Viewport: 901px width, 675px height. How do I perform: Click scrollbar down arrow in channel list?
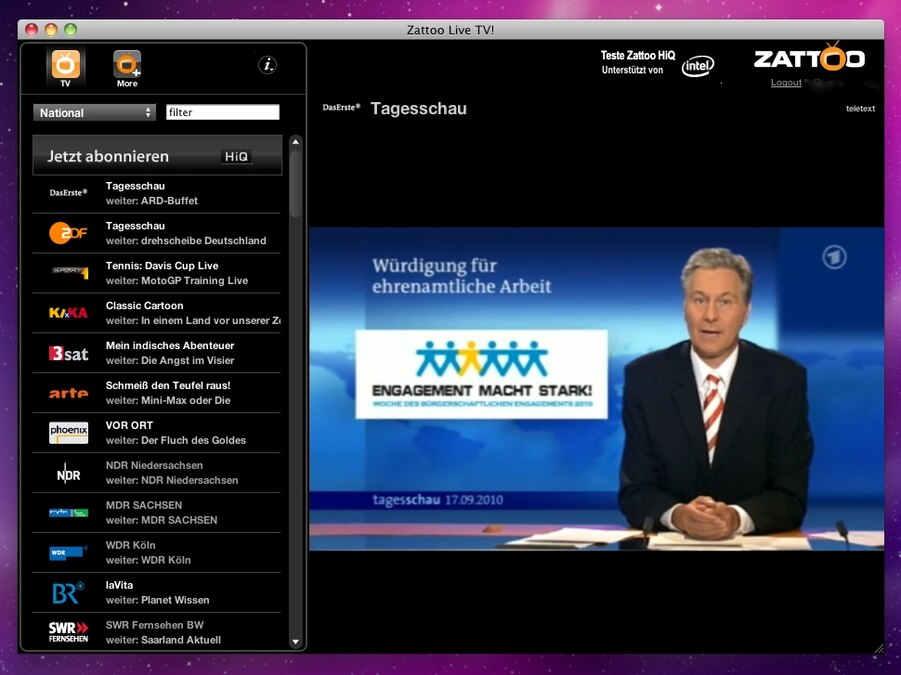point(295,642)
